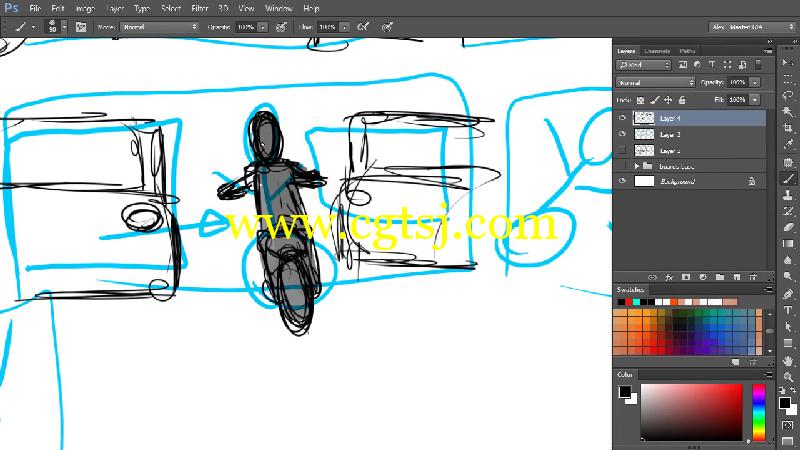Viewport: 800px width, 450px height.
Task: Open the brush Opacity dropdown in options bar
Action: 262,27
